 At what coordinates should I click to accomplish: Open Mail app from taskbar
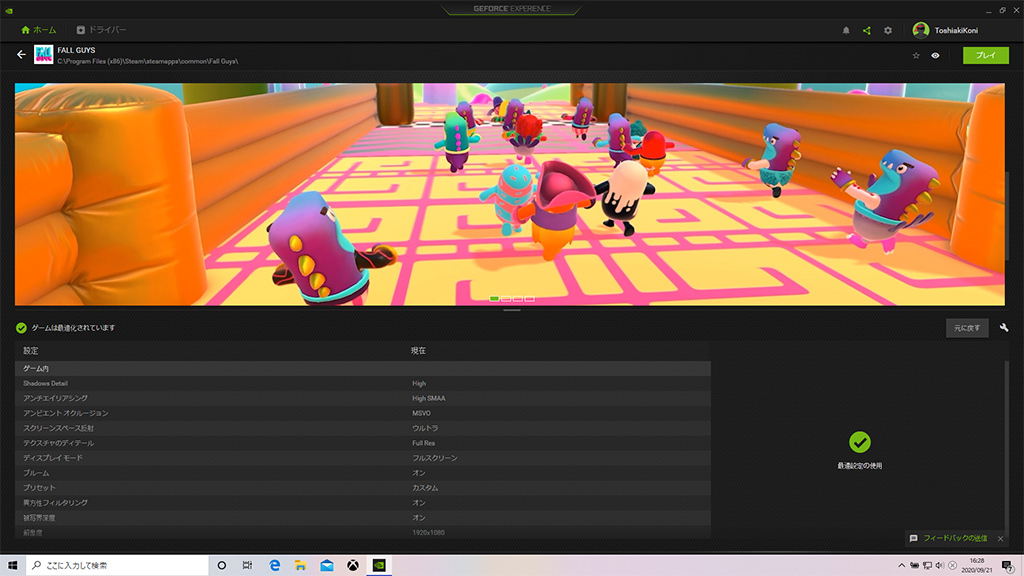pyautogui.click(x=327, y=566)
